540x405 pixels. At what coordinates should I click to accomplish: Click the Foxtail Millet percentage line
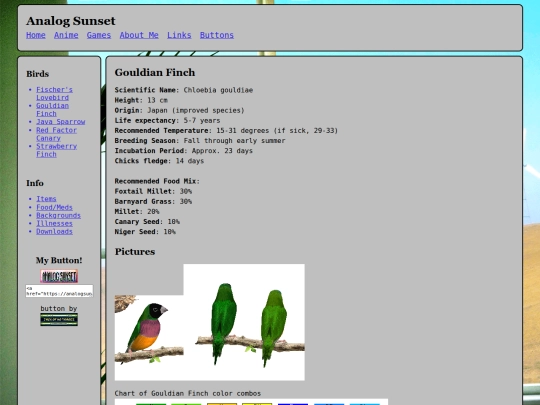pyautogui.click(x=153, y=191)
